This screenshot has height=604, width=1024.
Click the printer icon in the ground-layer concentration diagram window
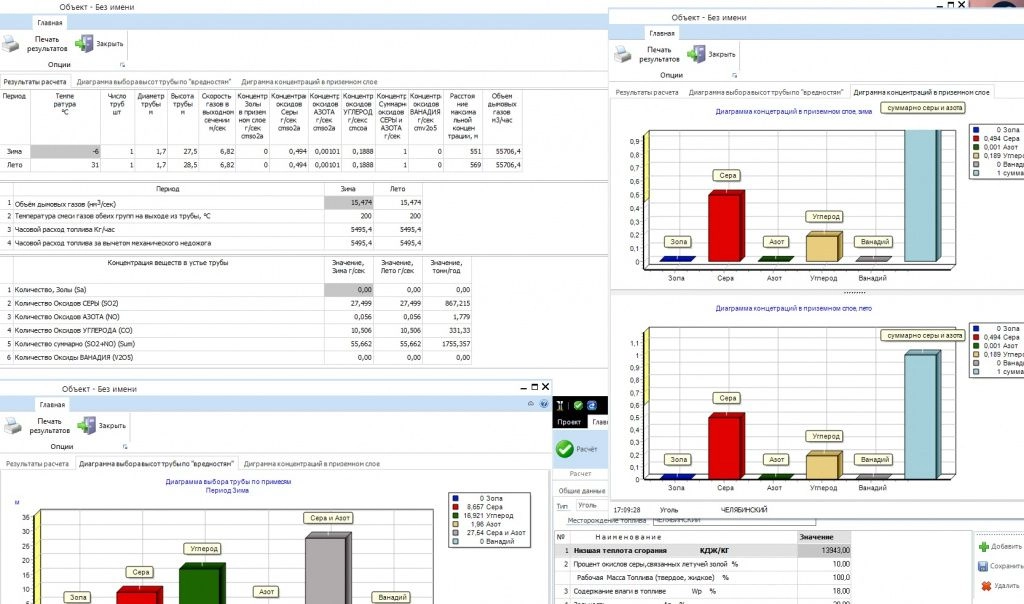click(x=623, y=54)
